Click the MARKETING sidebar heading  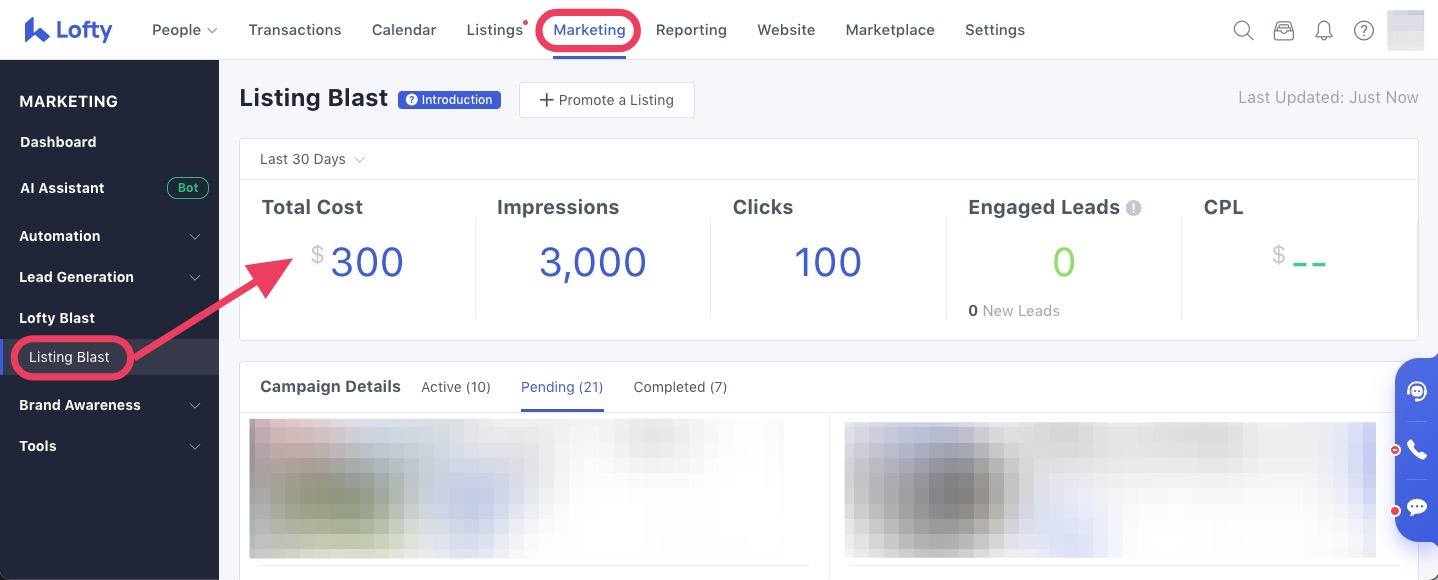coord(69,101)
